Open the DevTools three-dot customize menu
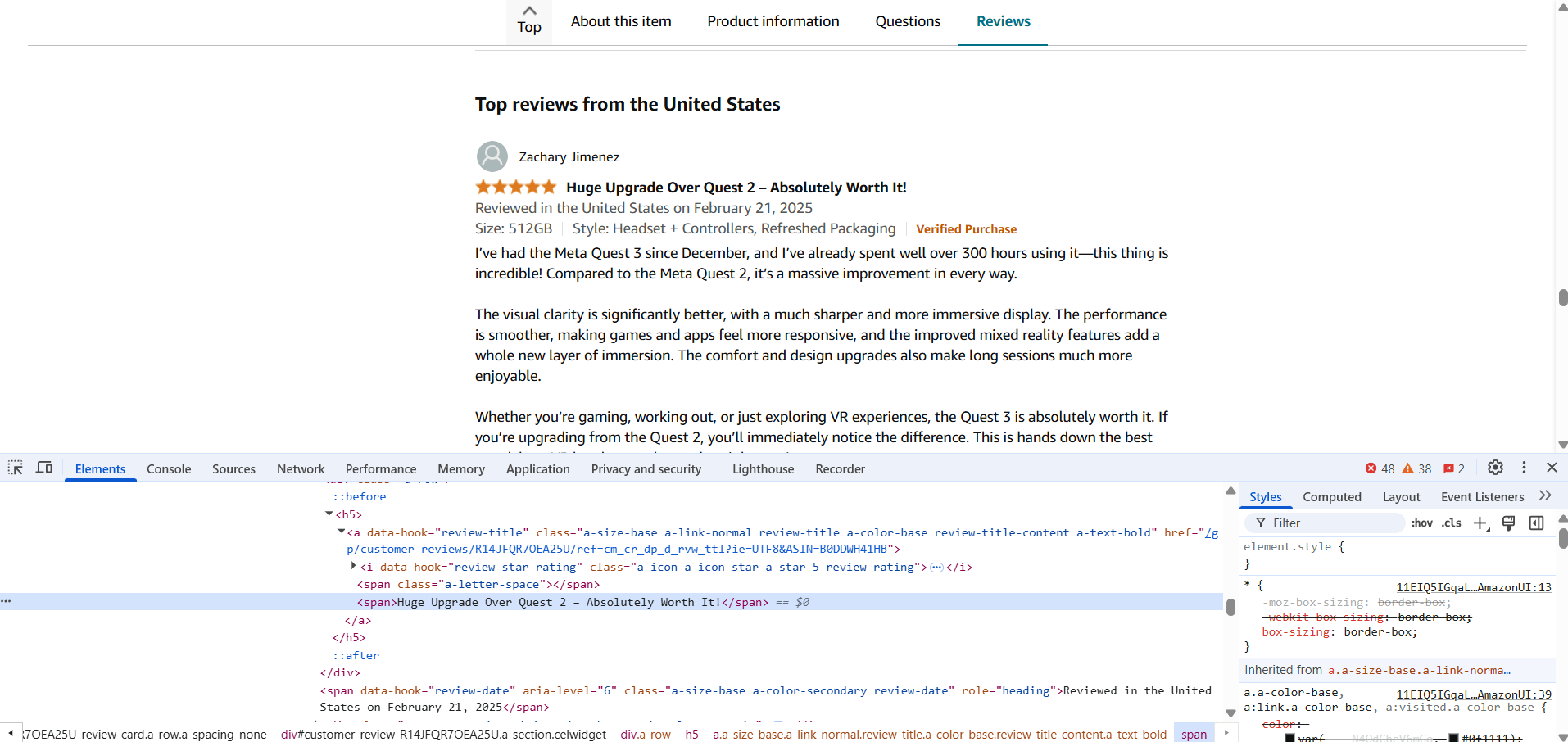 1524,468
